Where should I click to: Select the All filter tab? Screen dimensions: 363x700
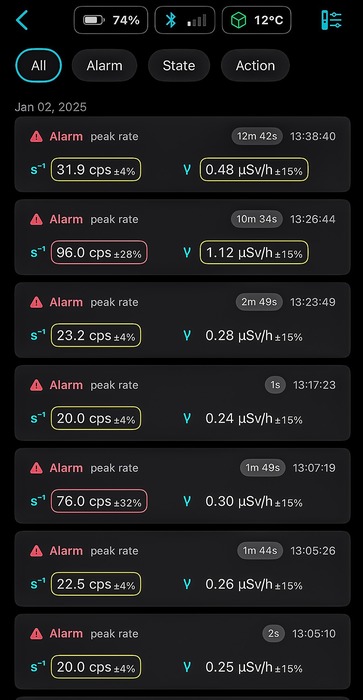click(x=38, y=66)
